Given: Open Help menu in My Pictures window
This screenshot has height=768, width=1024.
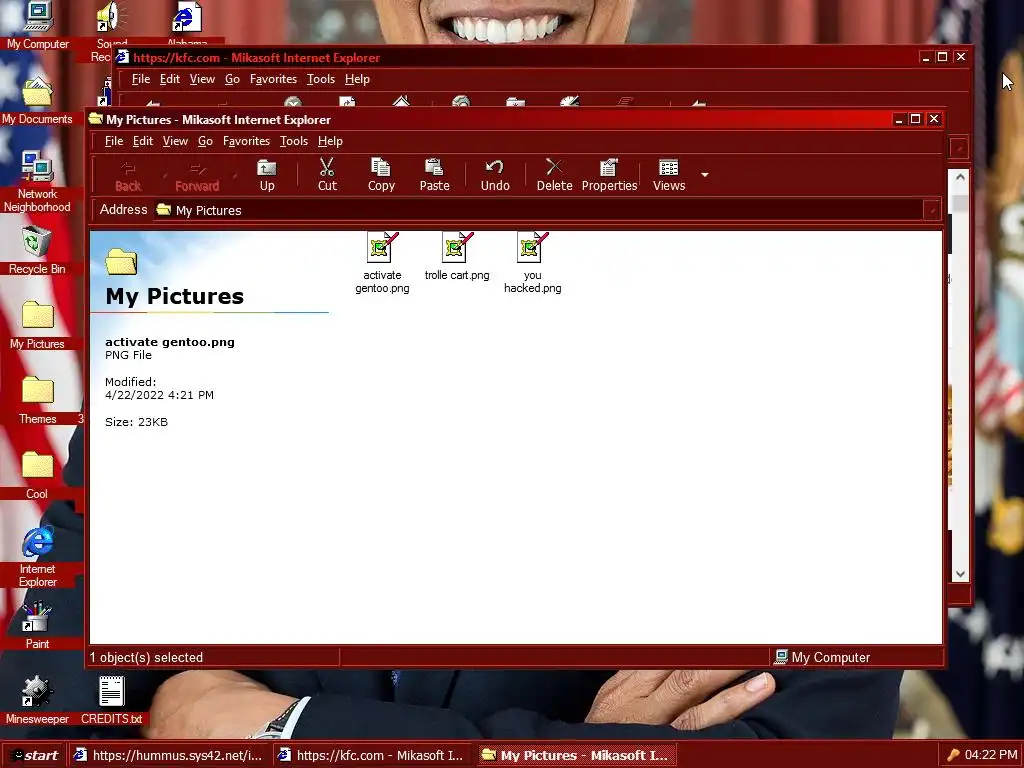Looking at the screenshot, I should [330, 141].
